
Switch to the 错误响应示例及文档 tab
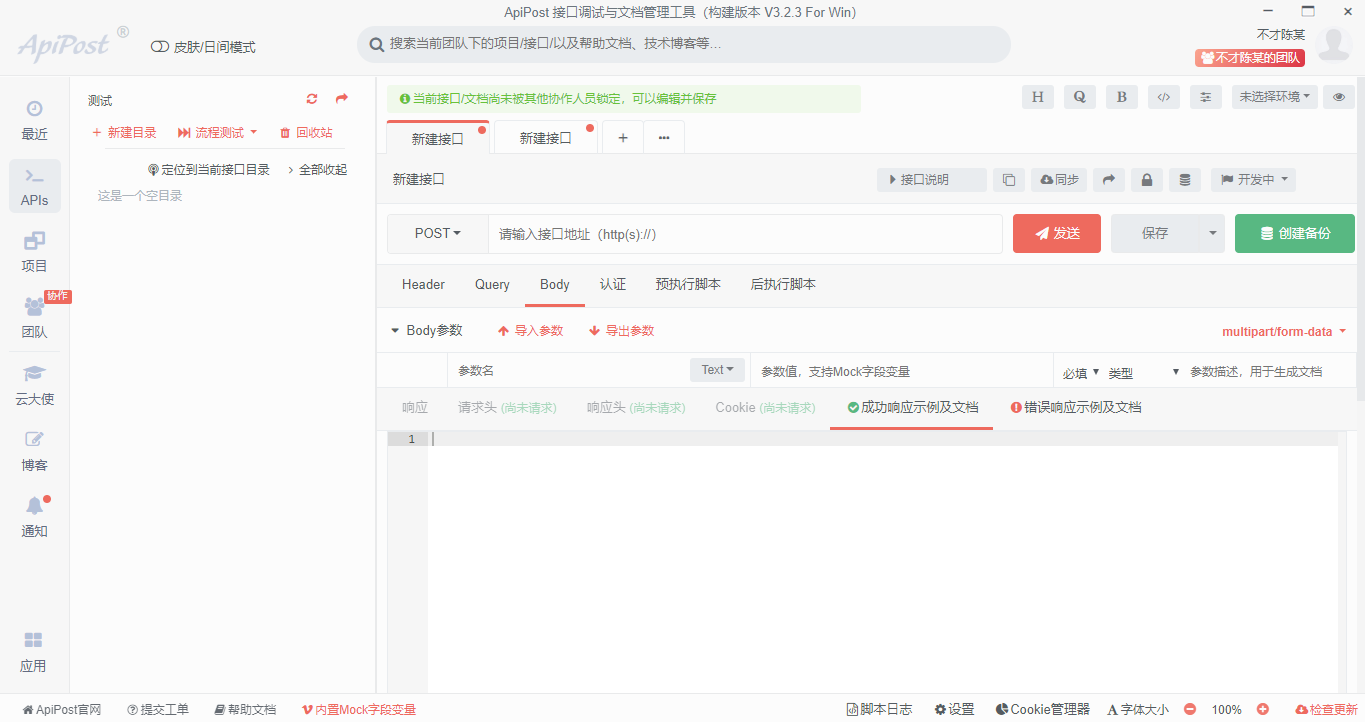click(1076, 407)
